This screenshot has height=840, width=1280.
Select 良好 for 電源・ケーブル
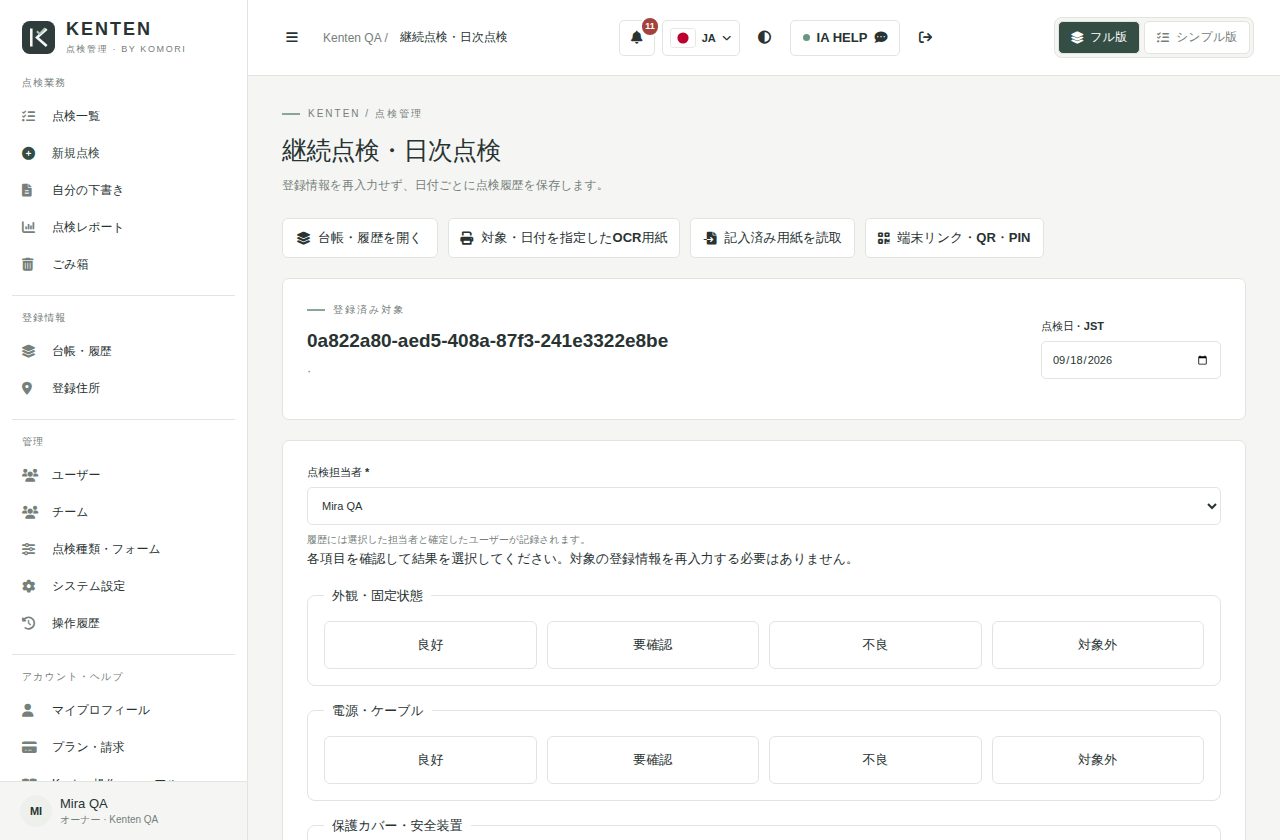[430, 760]
